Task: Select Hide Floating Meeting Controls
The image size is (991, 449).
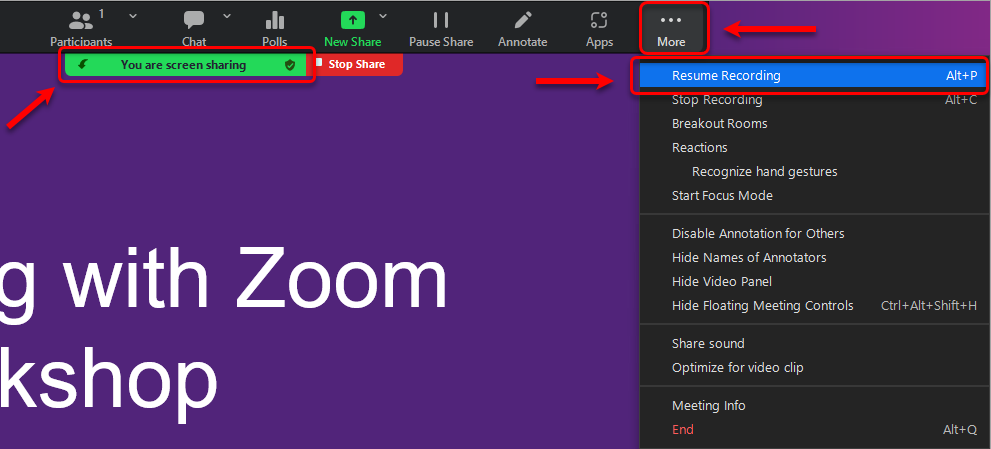Action: [812, 306]
